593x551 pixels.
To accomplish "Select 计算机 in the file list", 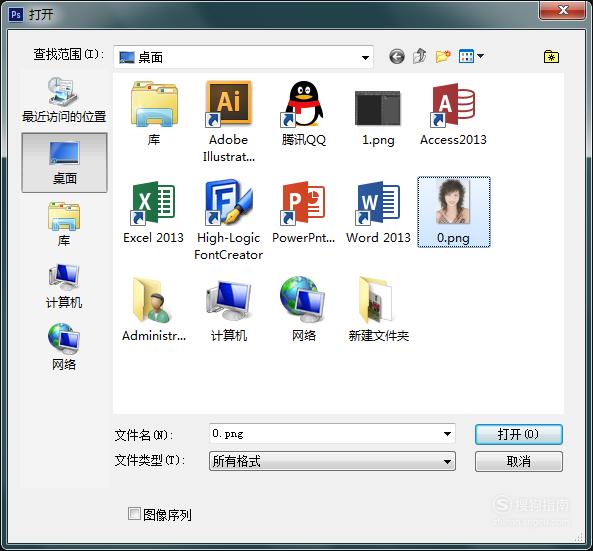I will [x=228, y=310].
